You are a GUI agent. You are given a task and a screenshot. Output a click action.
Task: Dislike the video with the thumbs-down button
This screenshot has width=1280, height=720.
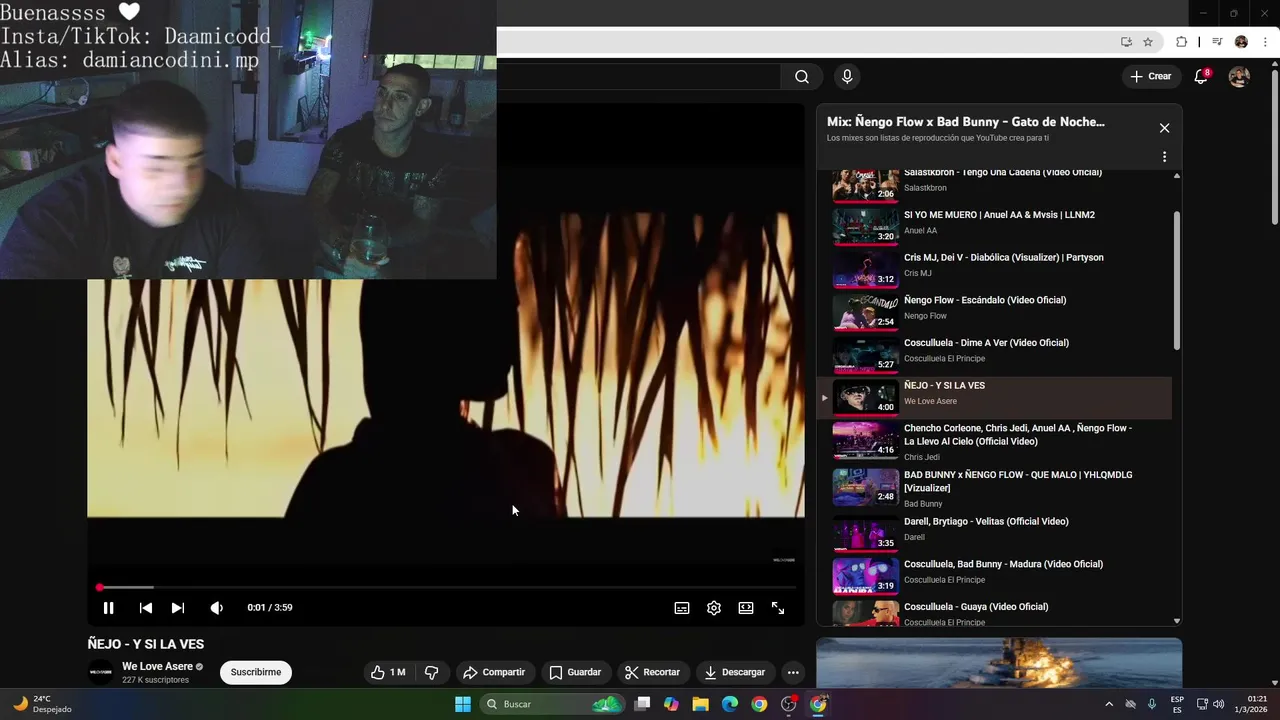[x=432, y=673]
